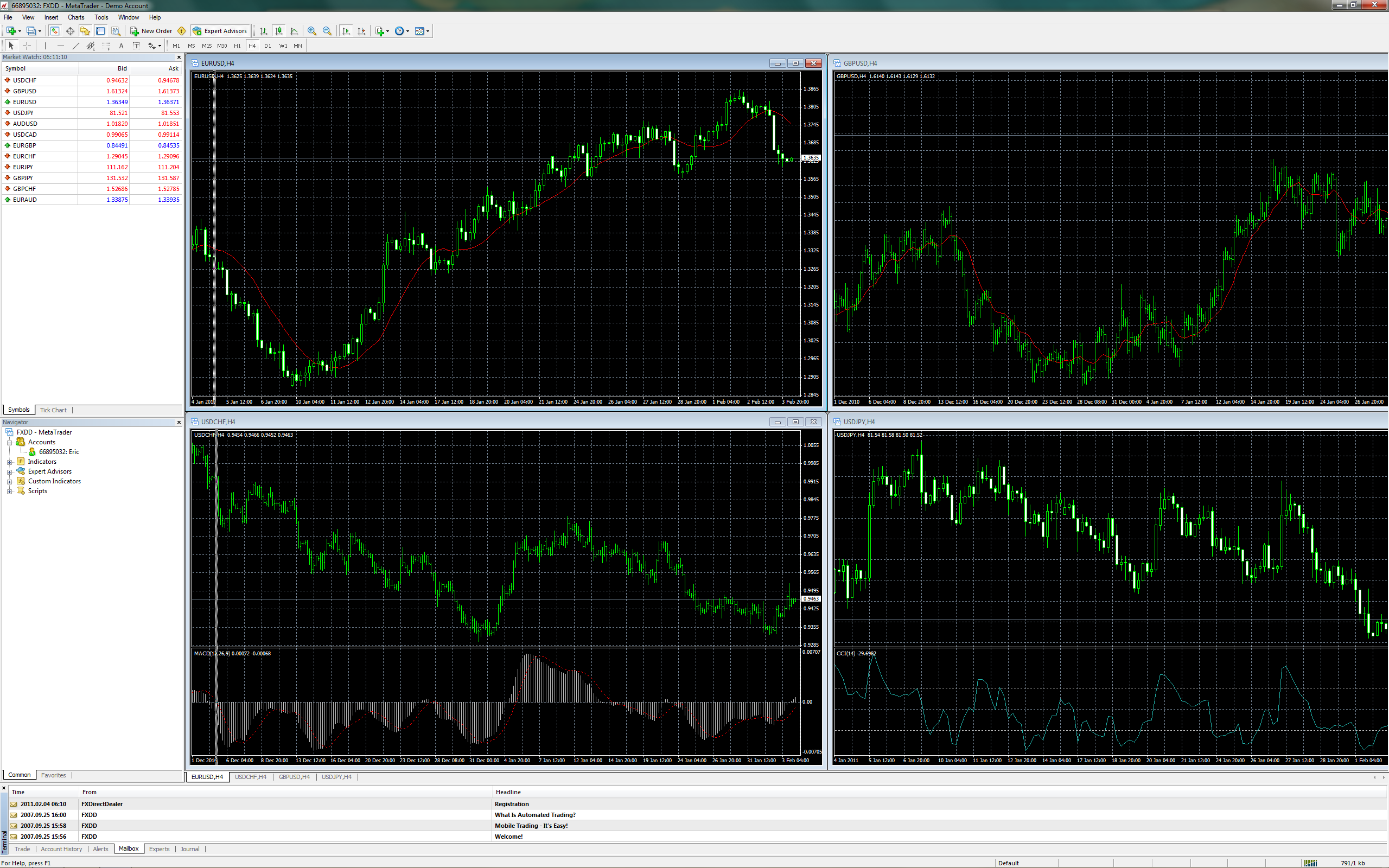Viewport: 1389px width, 868px height.
Task: Close the Market Watch panel
Action: tap(179, 57)
